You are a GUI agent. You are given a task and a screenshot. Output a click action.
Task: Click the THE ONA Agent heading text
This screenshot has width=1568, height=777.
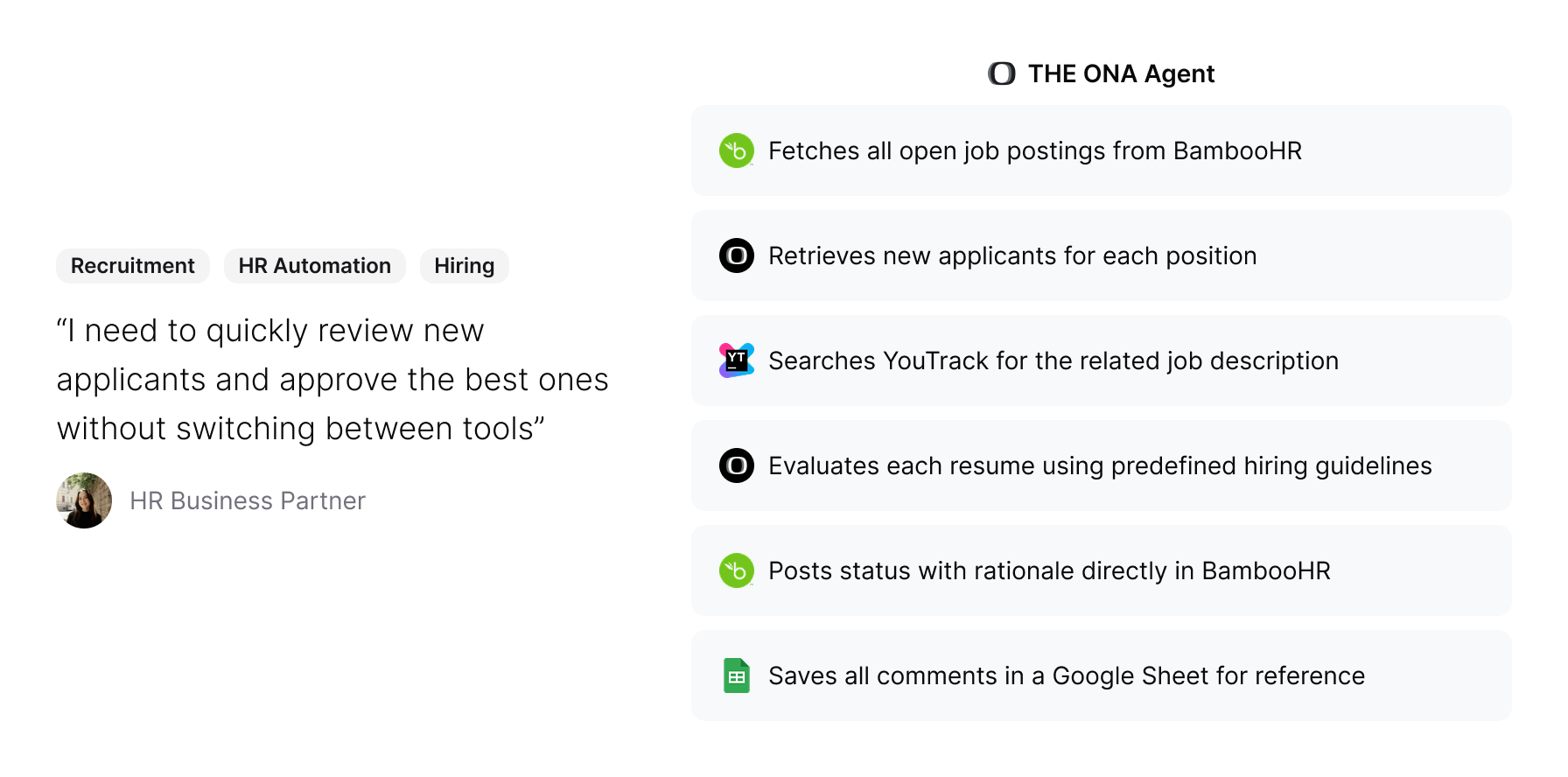point(1121,73)
